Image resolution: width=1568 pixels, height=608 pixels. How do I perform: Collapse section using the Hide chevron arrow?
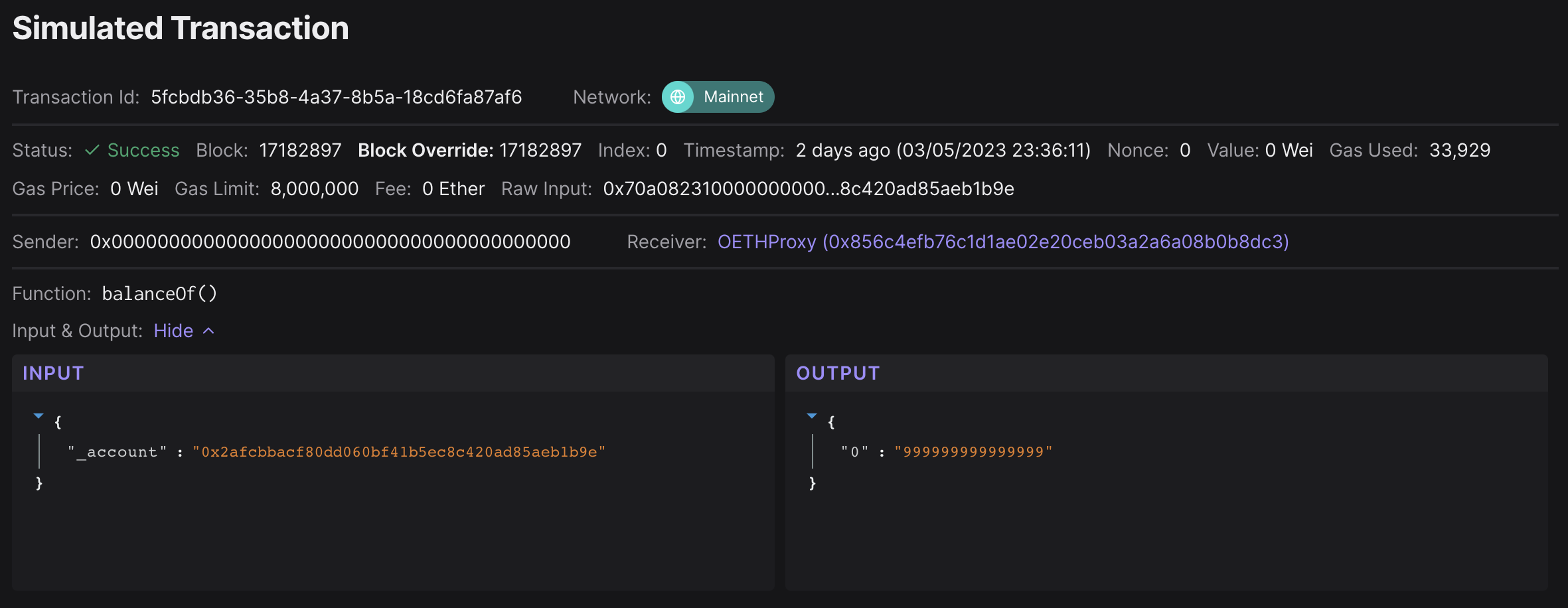click(x=208, y=331)
